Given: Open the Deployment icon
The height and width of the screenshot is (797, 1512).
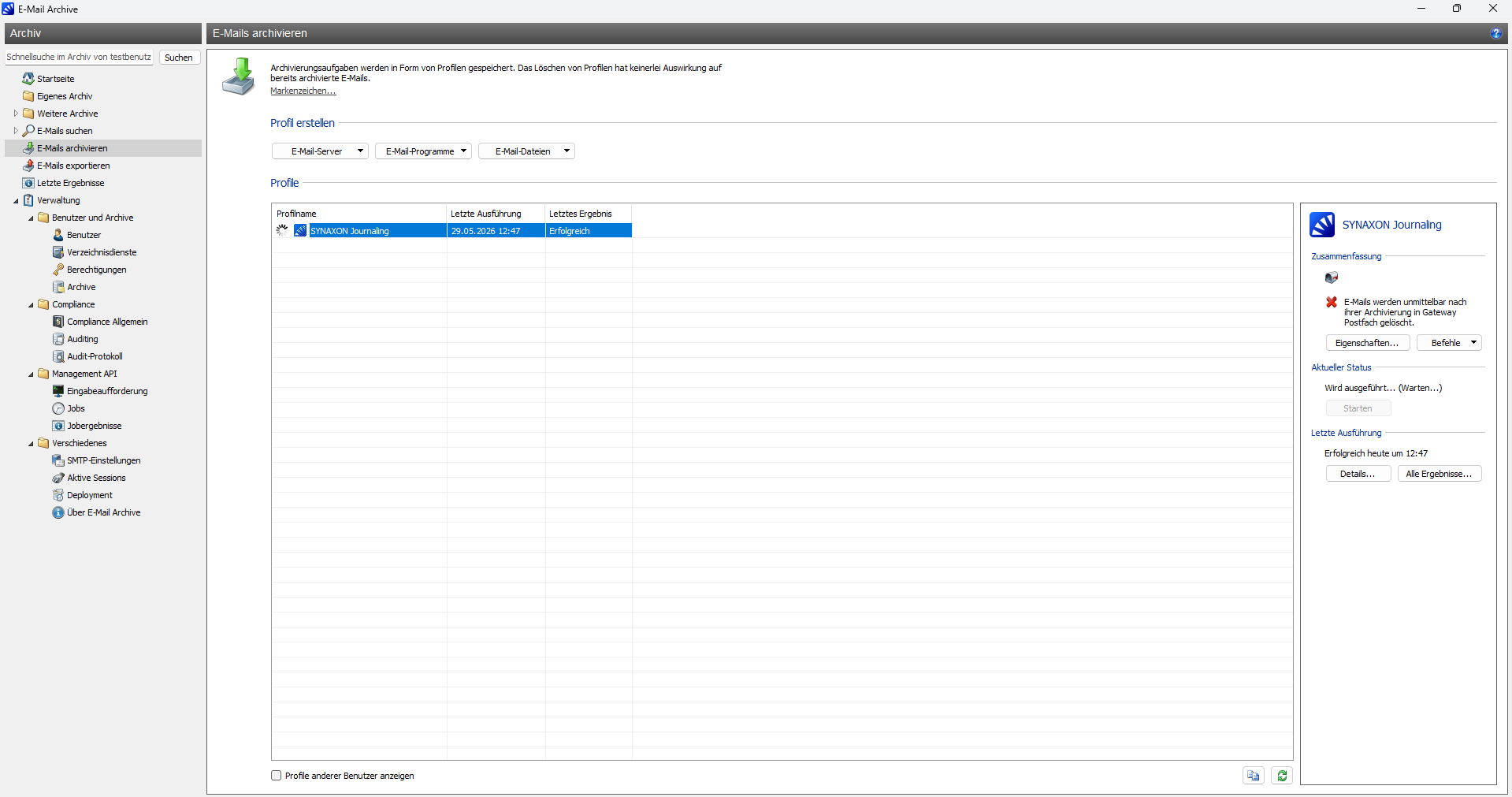Looking at the screenshot, I should pos(58,495).
